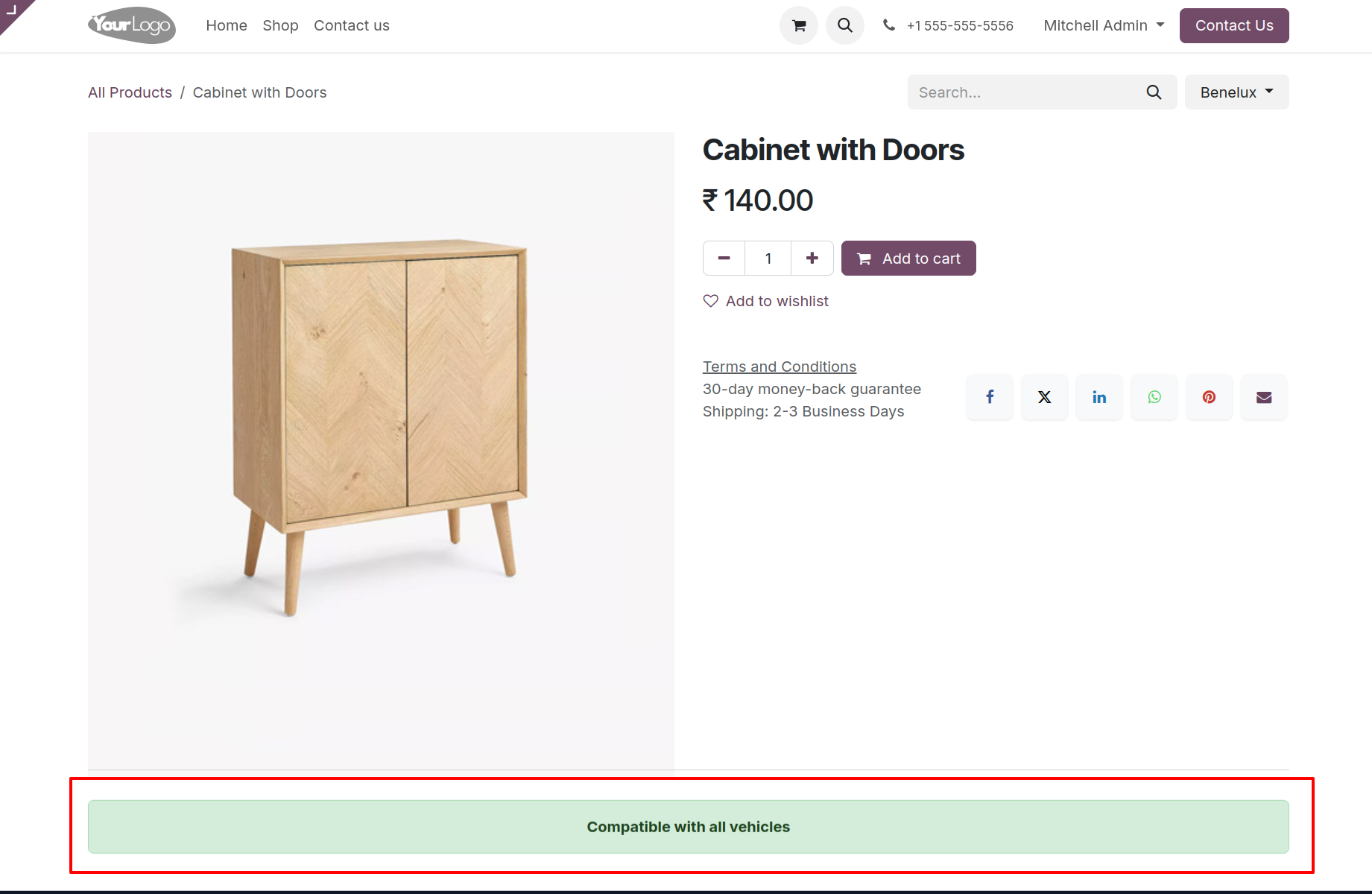Viewport: 1372px width, 894px height.
Task: Click the header search magnifier icon
Action: click(x=844, y=25)
